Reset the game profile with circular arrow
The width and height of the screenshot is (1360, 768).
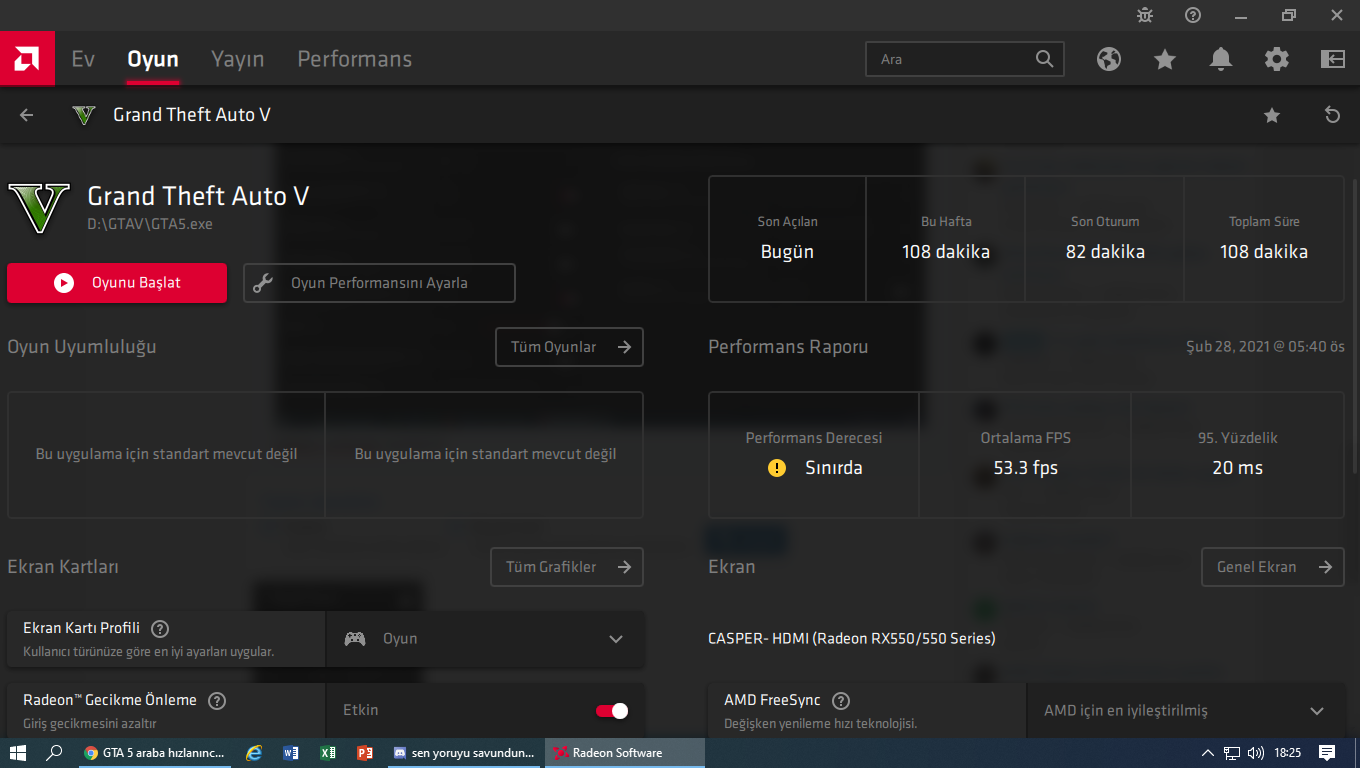tap(1332, 115)
